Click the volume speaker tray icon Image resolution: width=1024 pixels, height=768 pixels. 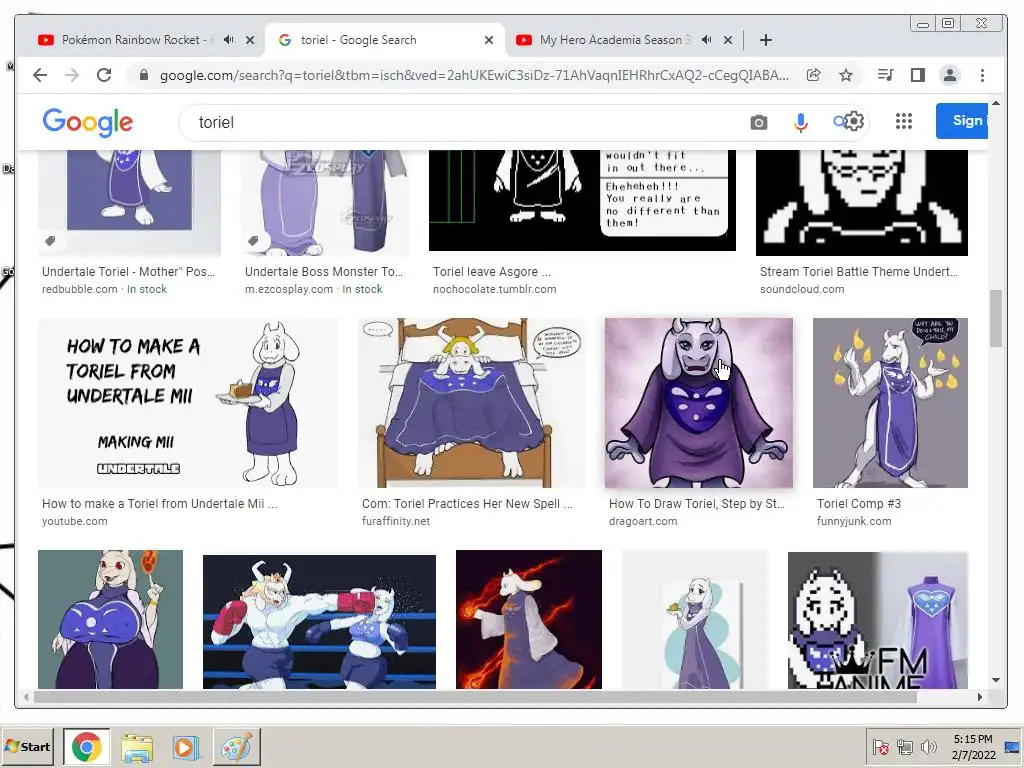pos(927,746)
